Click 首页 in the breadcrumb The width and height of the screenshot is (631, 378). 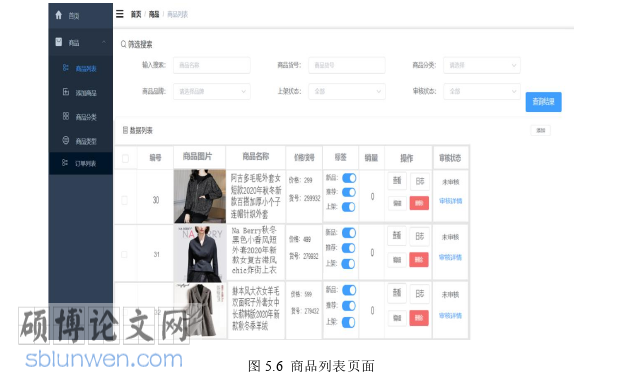[136, 14]
